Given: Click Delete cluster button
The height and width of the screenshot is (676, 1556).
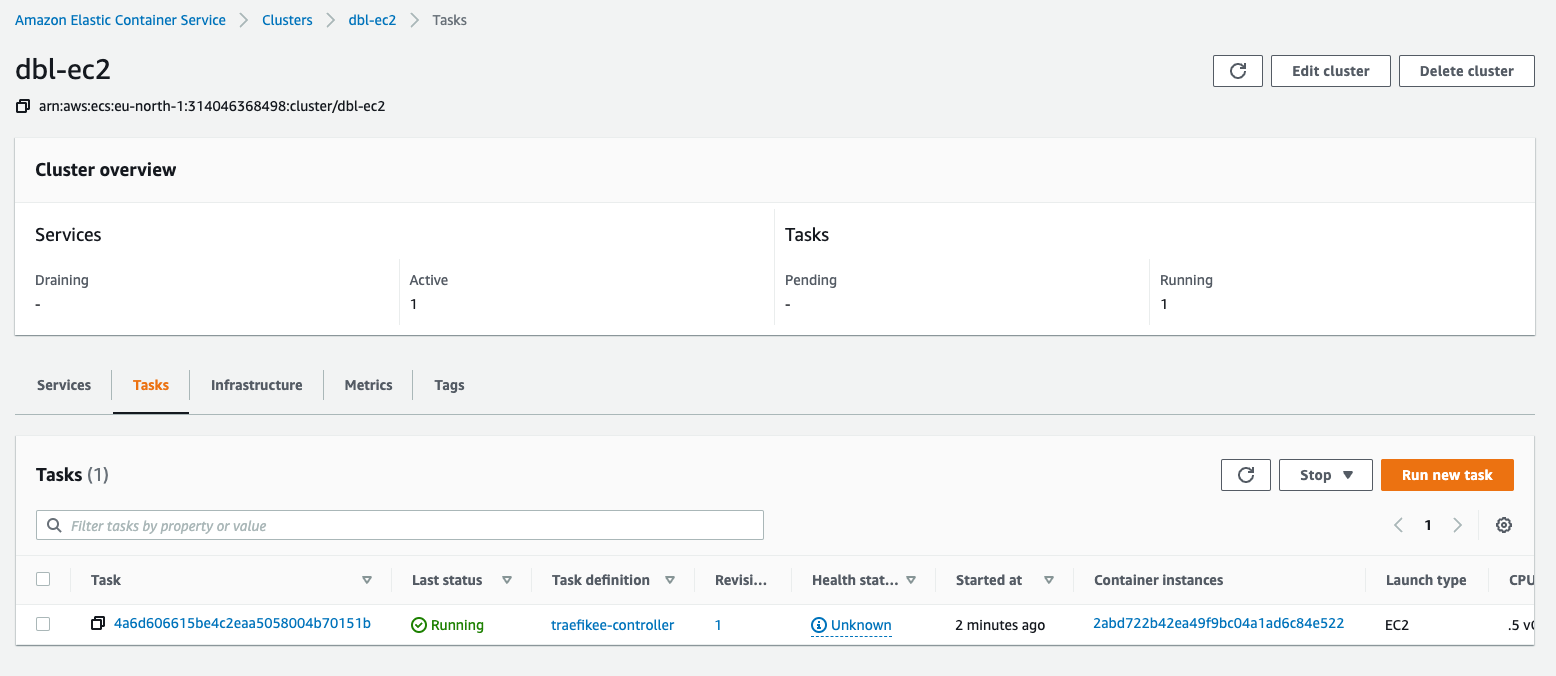Looking at the screenshot, I should [x=1467, y=71].
